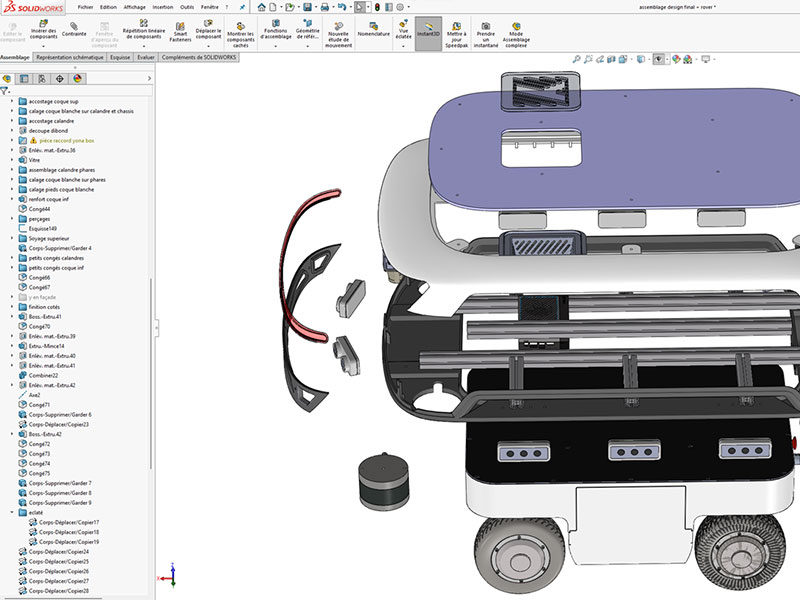Screen dimensions: 800x600
Task: Open the Smart Fasteners tool
Action: pyautogui.click(x=180, y=30)
